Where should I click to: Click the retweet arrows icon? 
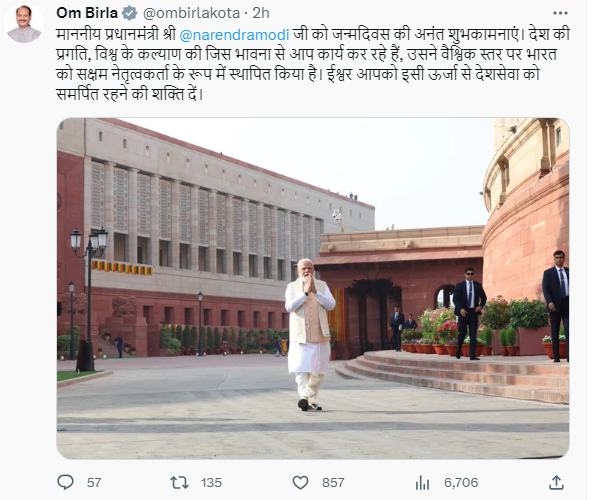tap(179, 482)
